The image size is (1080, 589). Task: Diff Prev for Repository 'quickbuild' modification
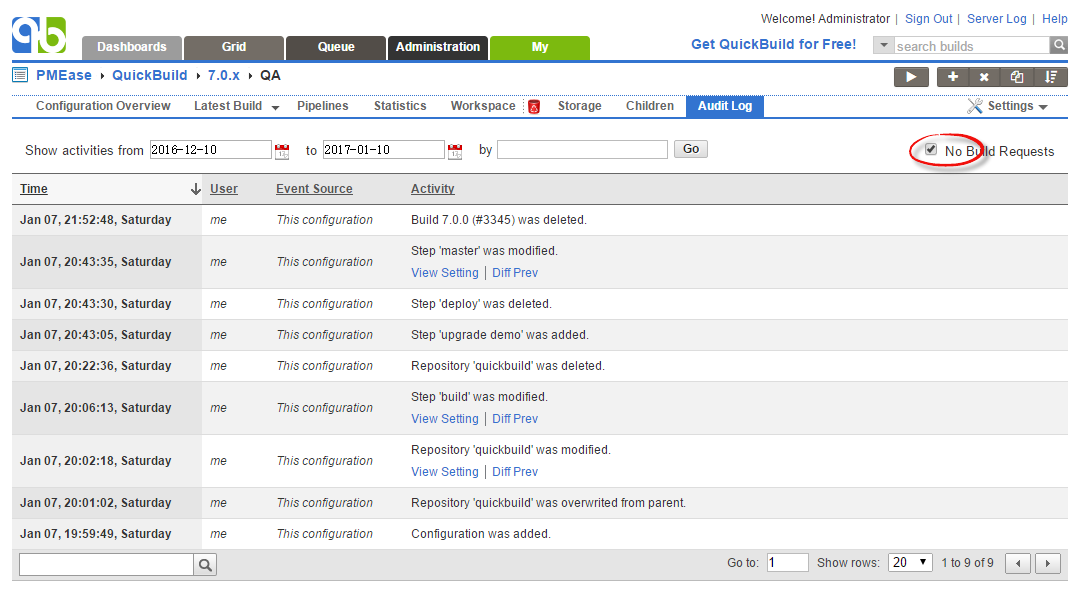pos(515,472)
